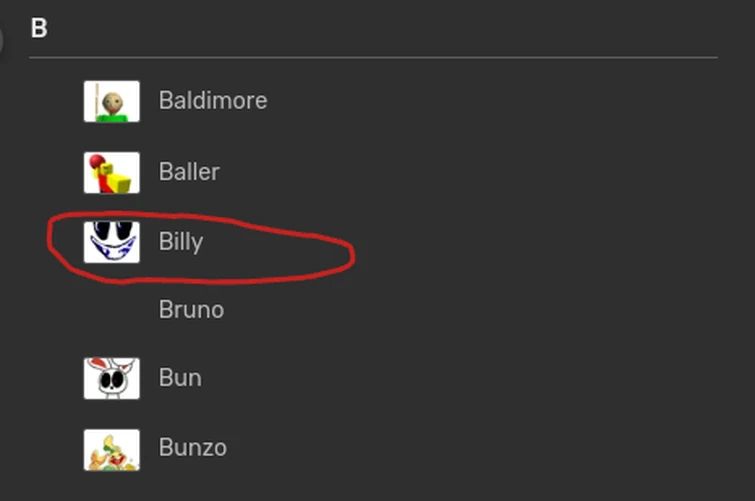The height and width of the screenshot is (501, 755).
Task: Click the divider line under the B heading
Action: (x=373, y=57)
